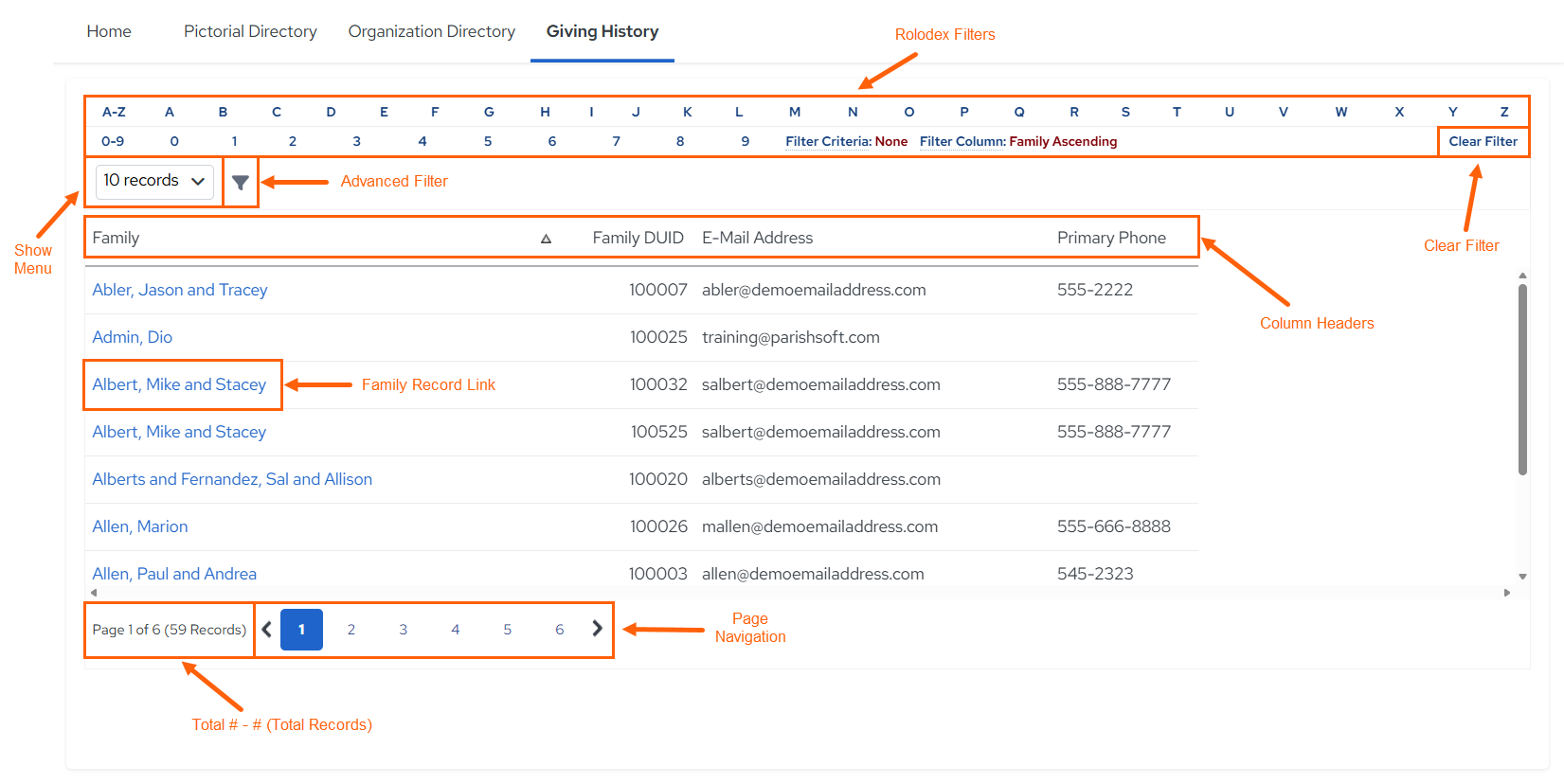Switch to Pictorial Directory tab

pyautogui.click(x=250, y=31)
